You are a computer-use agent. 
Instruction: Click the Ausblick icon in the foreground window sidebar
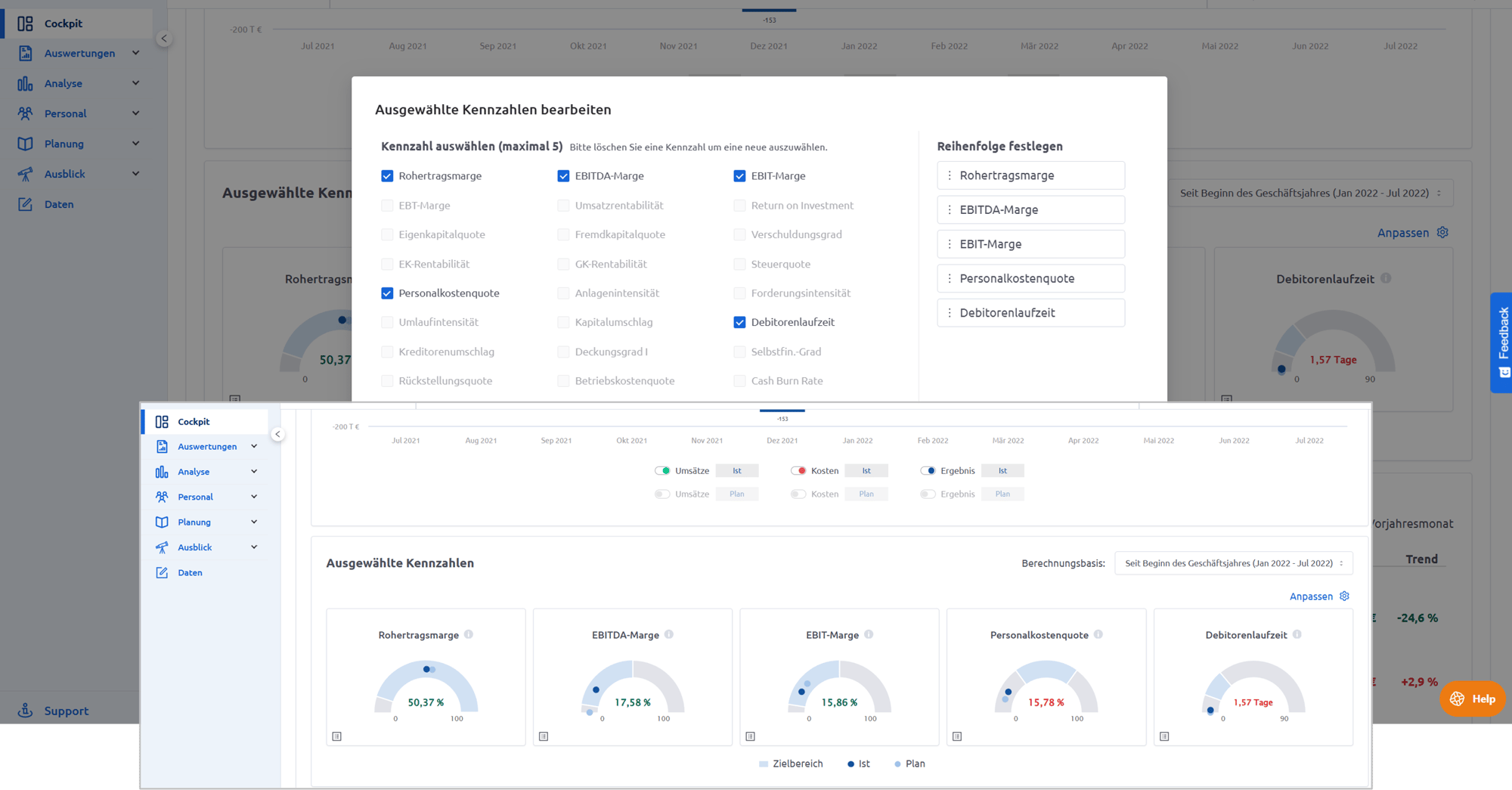pyautogui.click(x=162, y=547)
